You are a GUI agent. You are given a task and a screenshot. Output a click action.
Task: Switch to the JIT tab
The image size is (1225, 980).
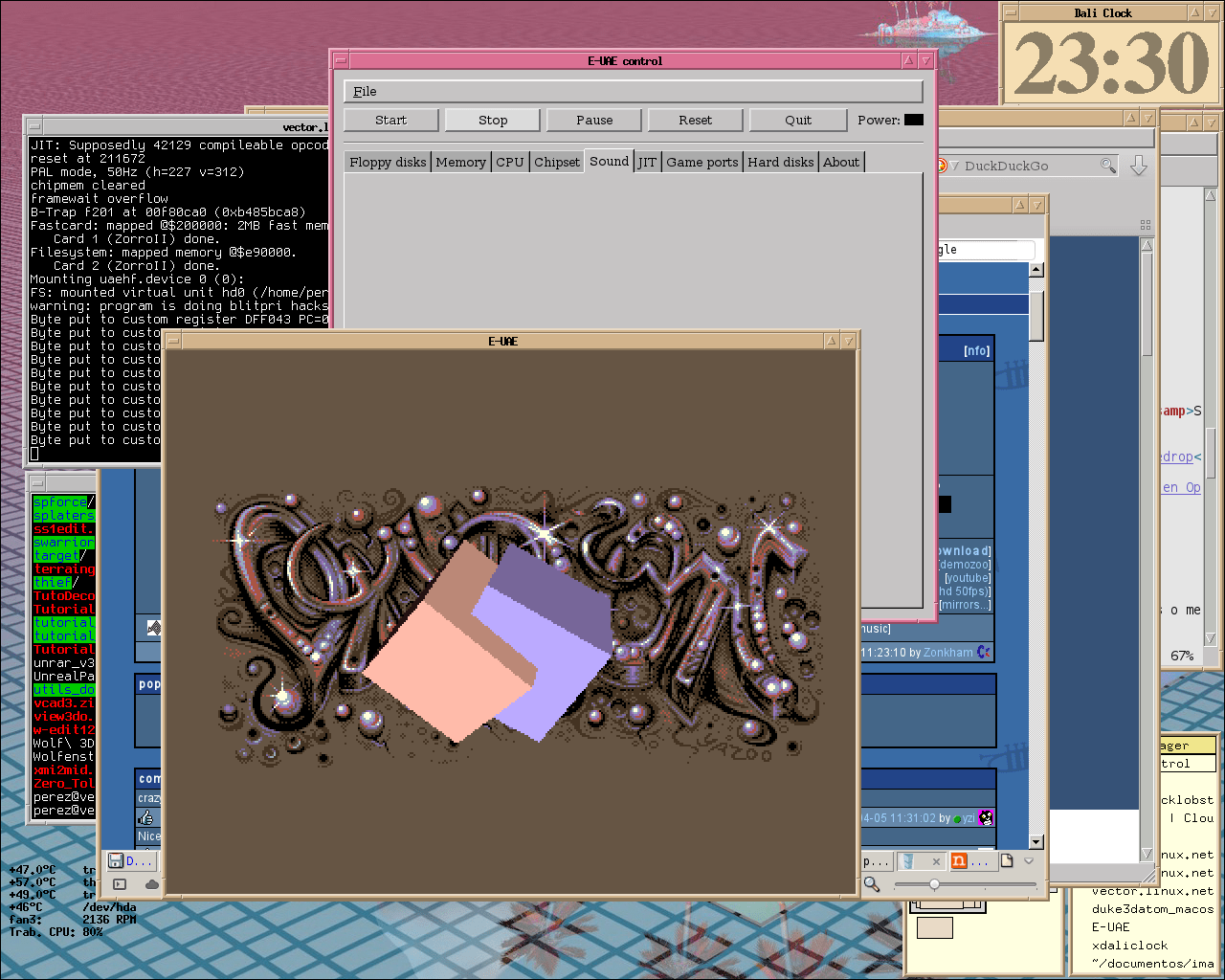coord(648,162)
